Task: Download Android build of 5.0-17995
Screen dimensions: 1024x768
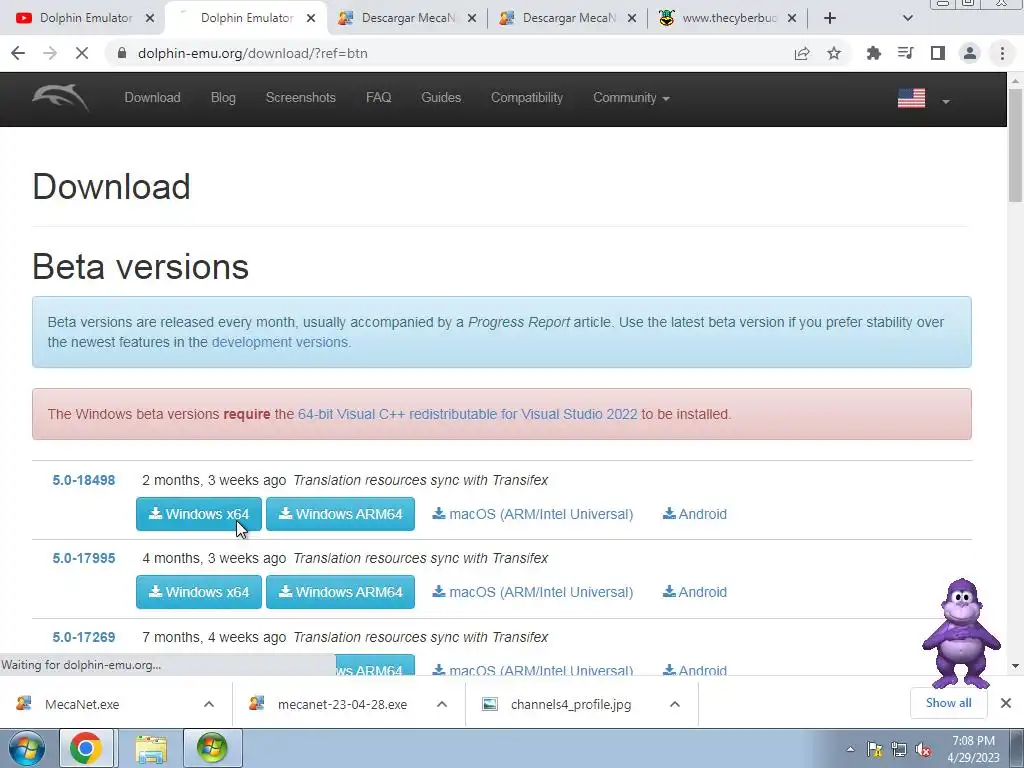Action: [694, 592]
